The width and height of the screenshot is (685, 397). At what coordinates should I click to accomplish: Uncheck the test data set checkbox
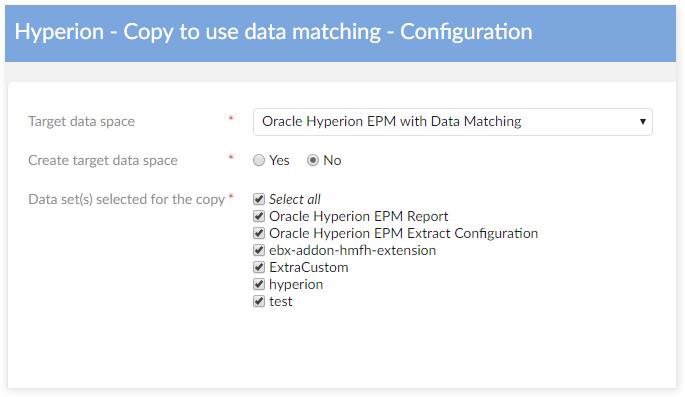click(x=259, y=301)
